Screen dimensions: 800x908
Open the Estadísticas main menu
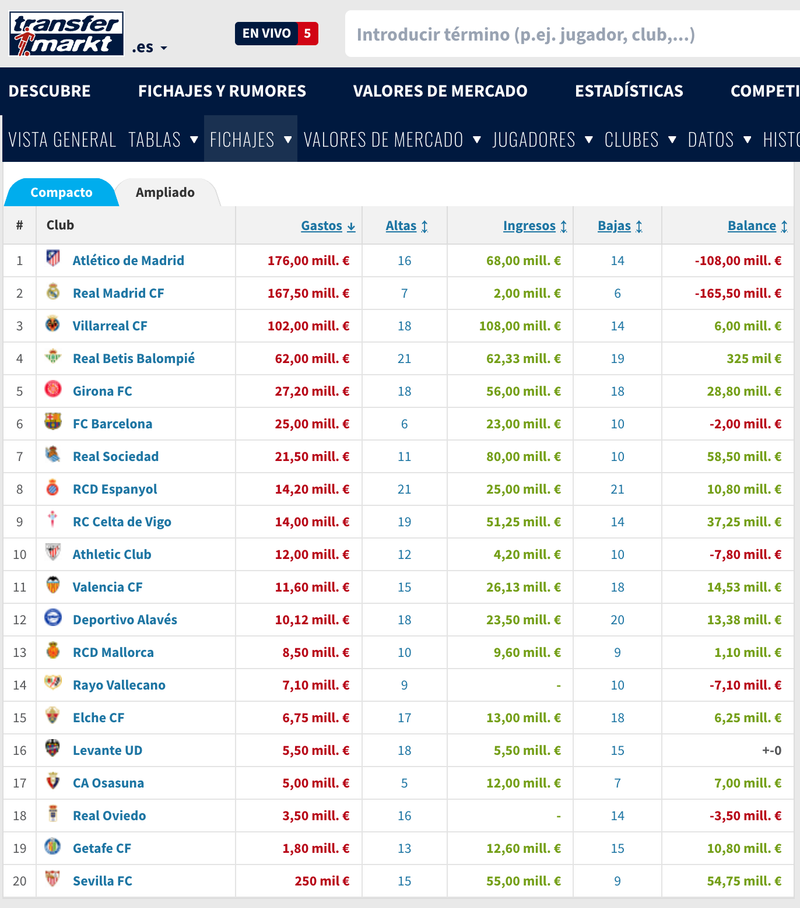[x=629, y=91]
